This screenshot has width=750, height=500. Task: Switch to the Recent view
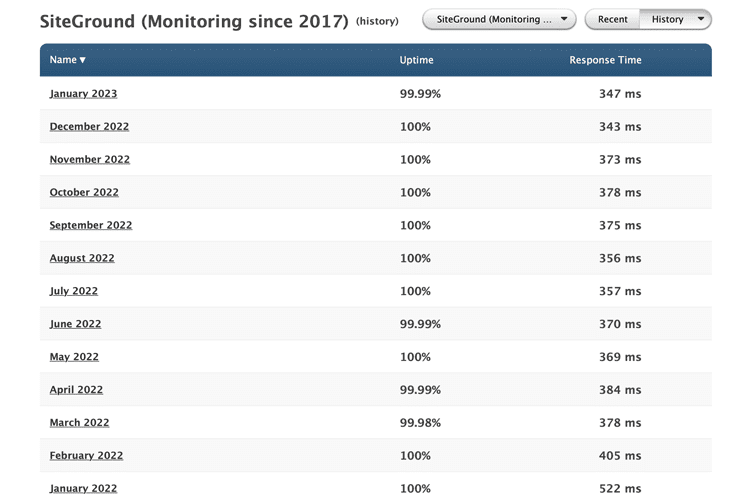(612, 20)
